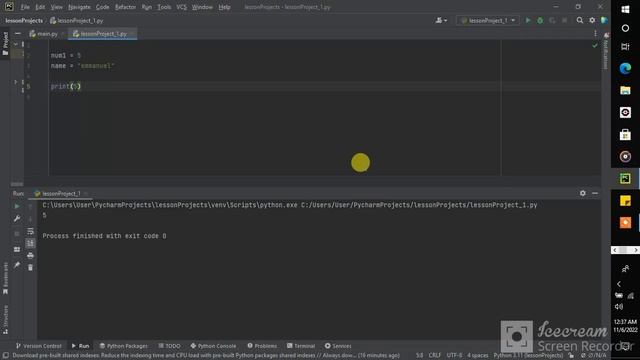Screen dimensions: 640x360
Task: Open Services tool window
Action: click(x=338, y=346)
